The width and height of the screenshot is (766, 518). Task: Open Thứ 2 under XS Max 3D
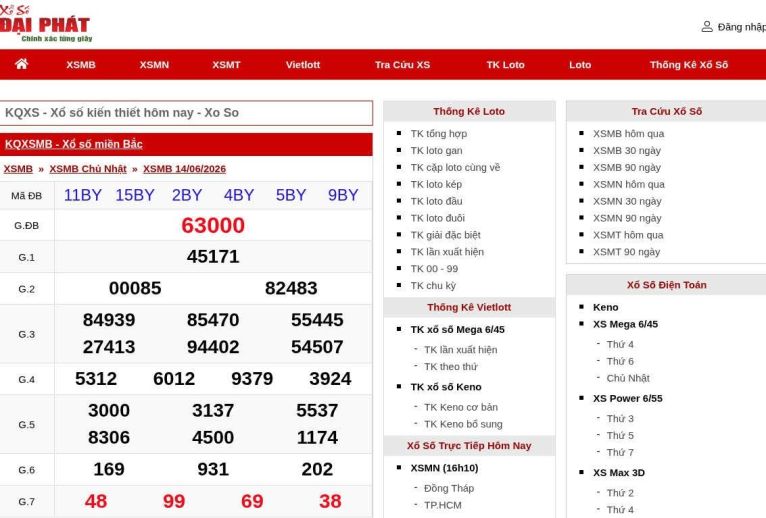coord(620,493)
